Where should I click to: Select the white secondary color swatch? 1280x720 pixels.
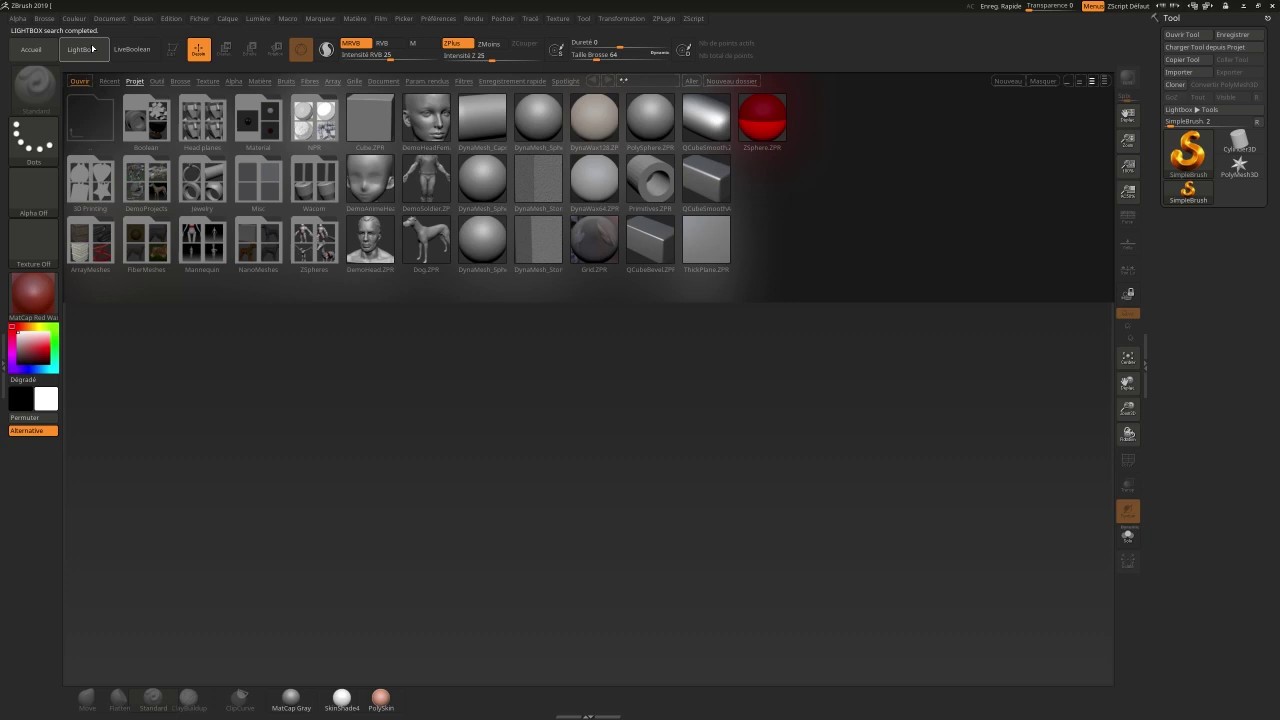[46, 399]
